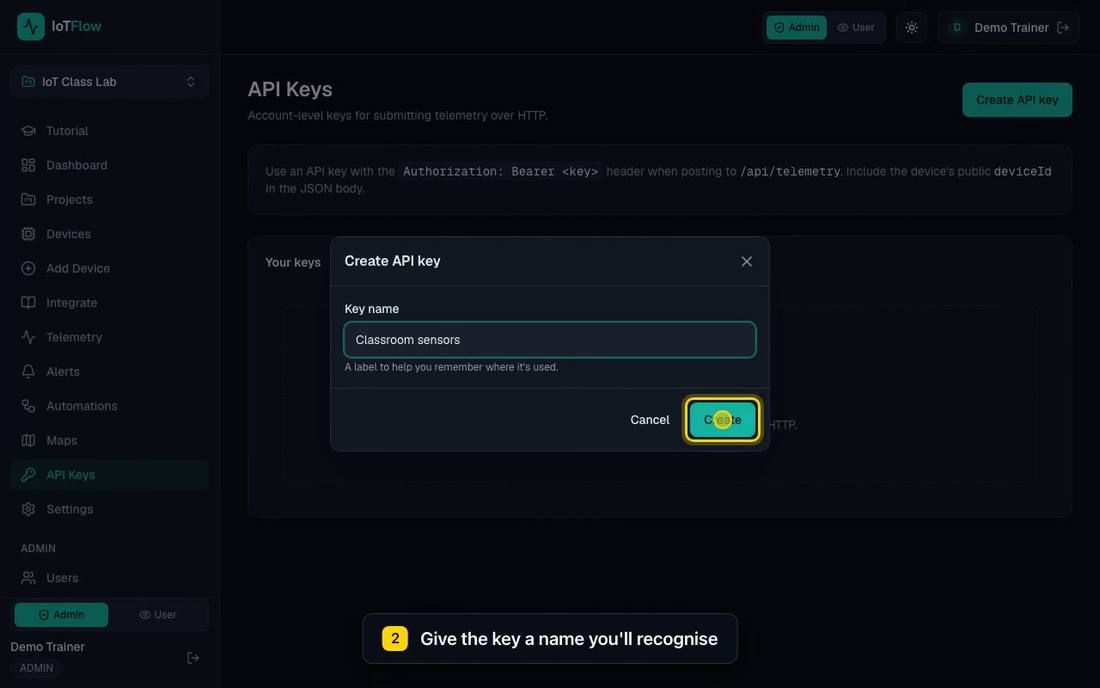Close the Create API key dialog
This screenshot has width=1100, height=688.
[746, 261]
